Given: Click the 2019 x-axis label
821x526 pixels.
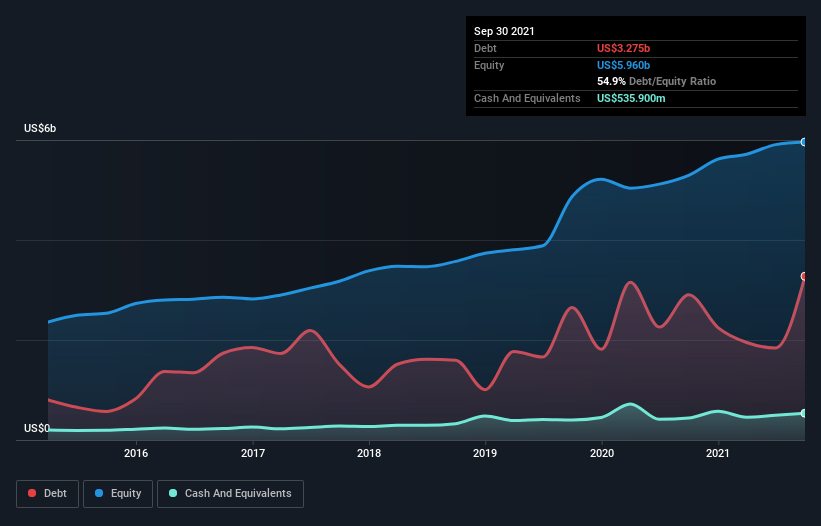Looking at the screenshot, I should 485,453.
